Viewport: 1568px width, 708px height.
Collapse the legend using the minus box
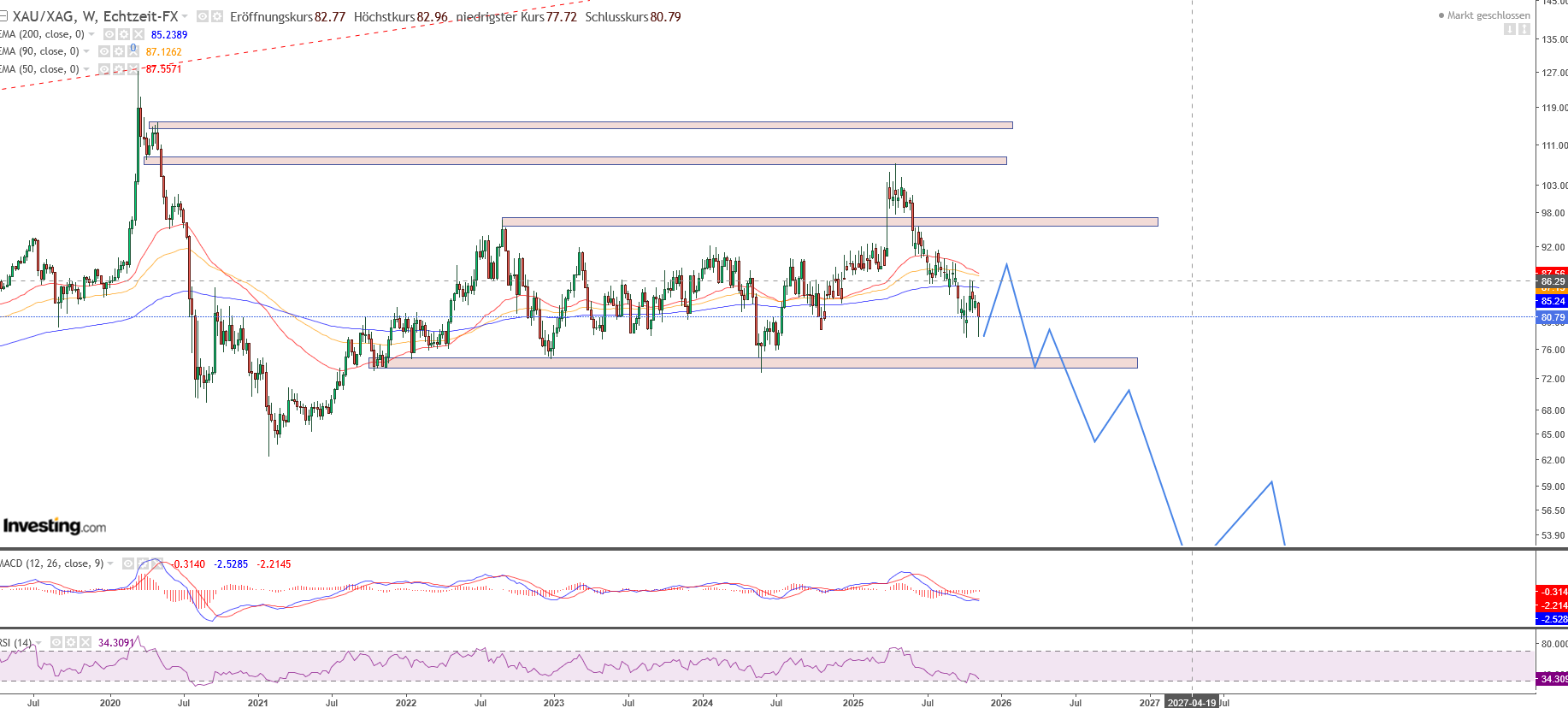pos(3,16)
